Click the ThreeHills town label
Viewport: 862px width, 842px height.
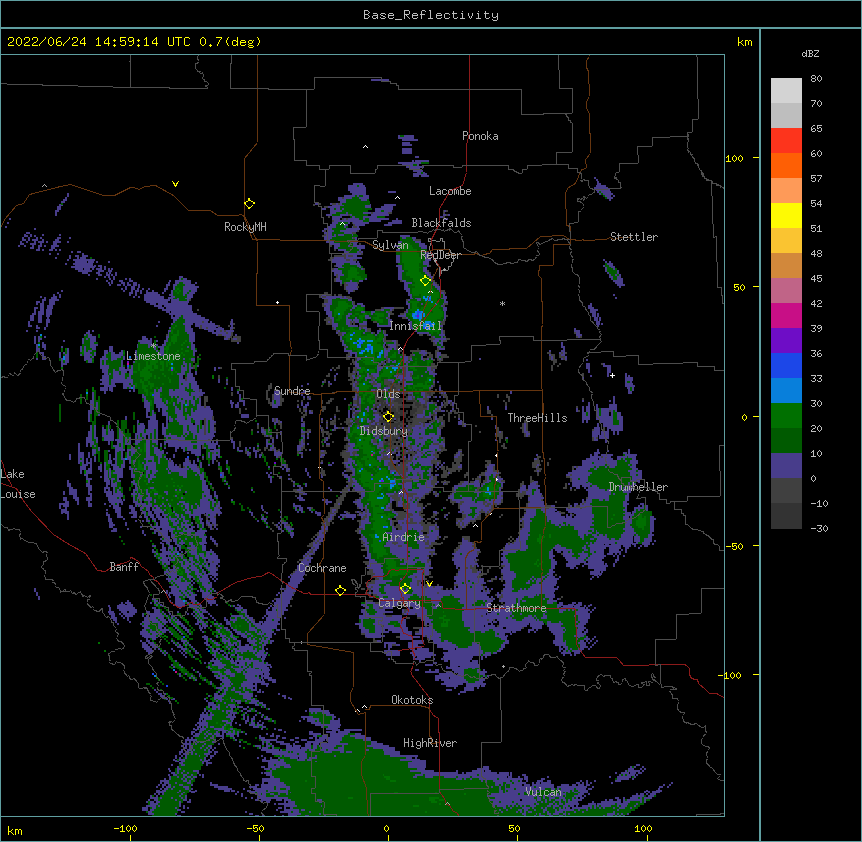pyautogui.click(x=537, y=418)
